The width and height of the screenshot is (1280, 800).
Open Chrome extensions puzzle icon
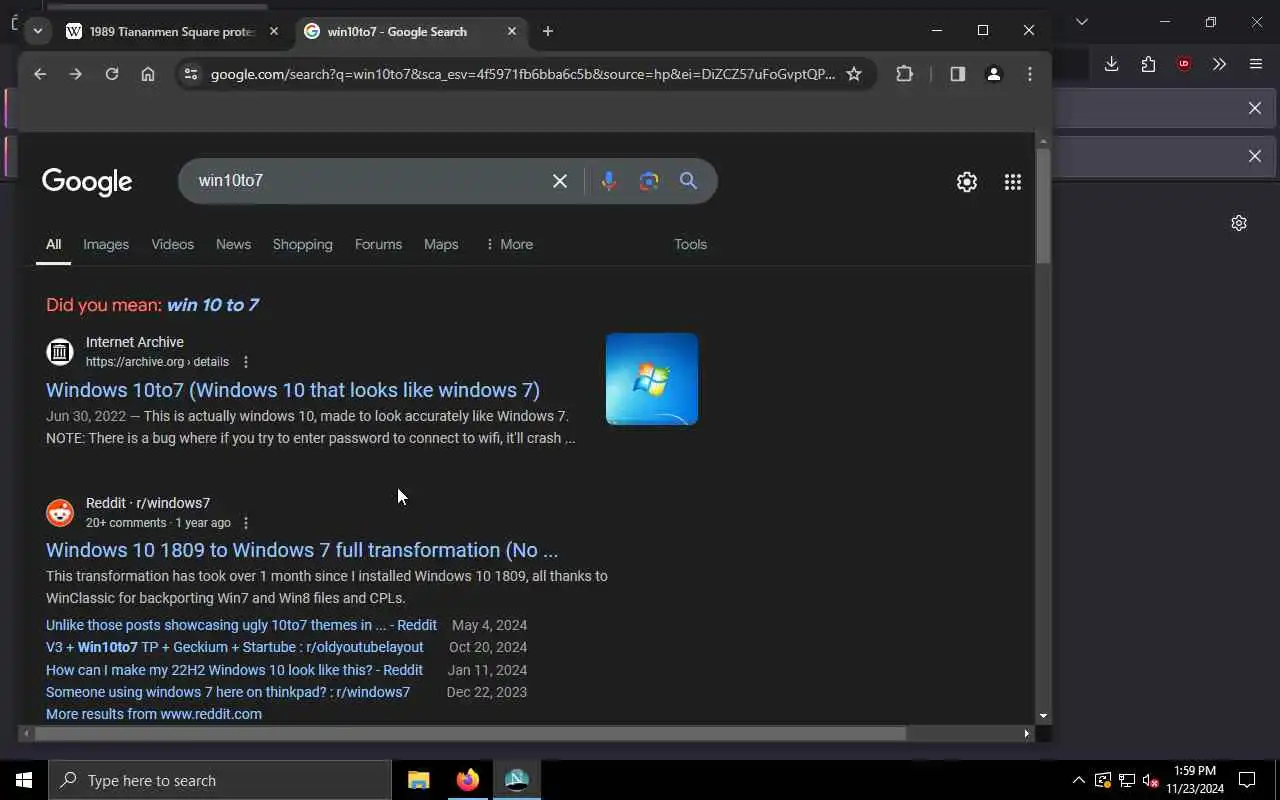click(x=905, y=74)
